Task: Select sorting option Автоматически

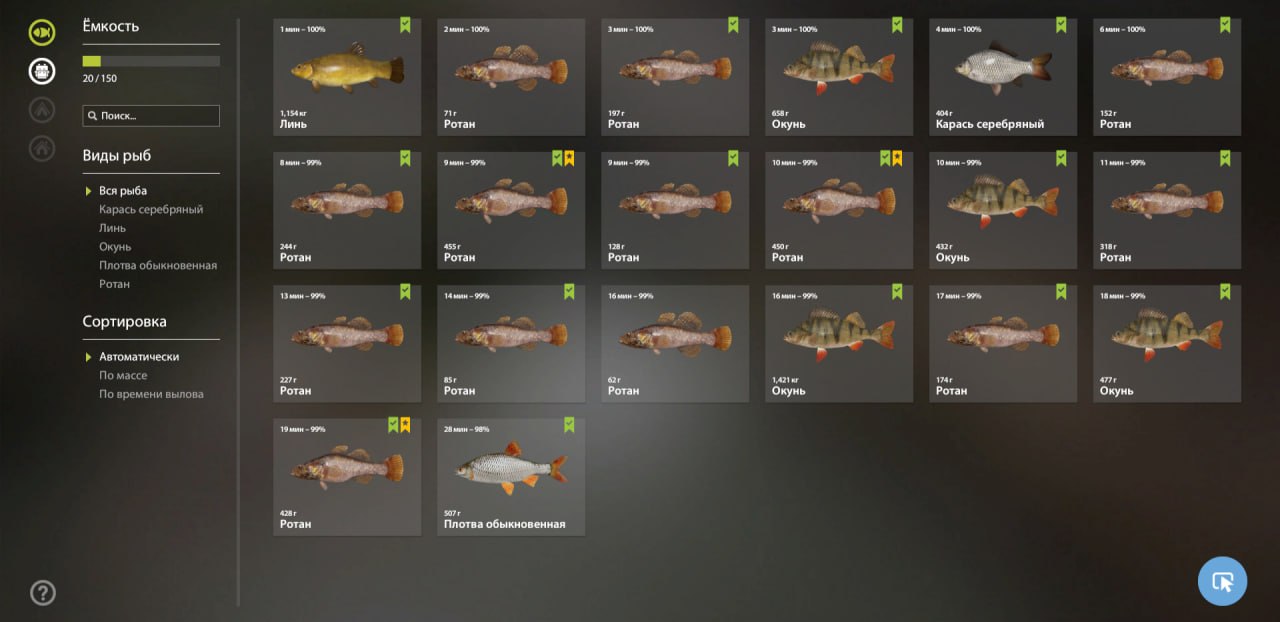Action: [139, 357]
